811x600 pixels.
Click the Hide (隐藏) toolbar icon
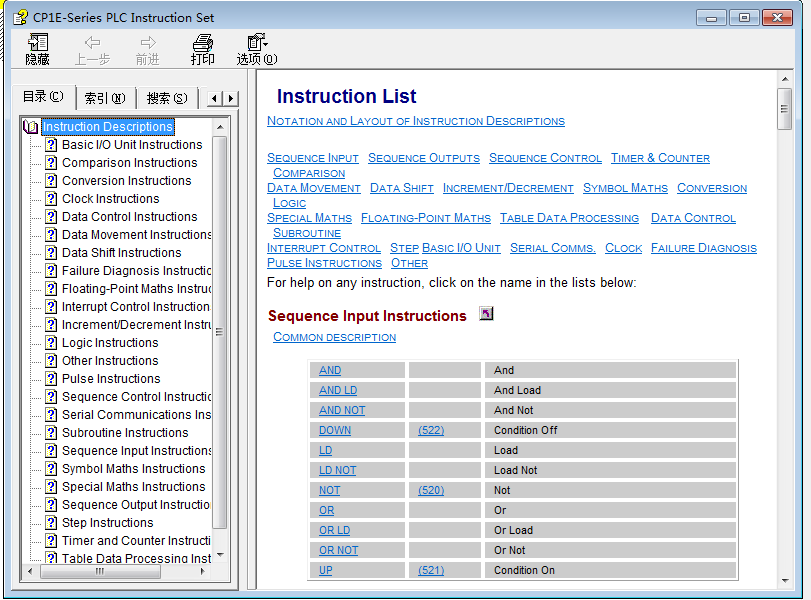click(37, 43)
